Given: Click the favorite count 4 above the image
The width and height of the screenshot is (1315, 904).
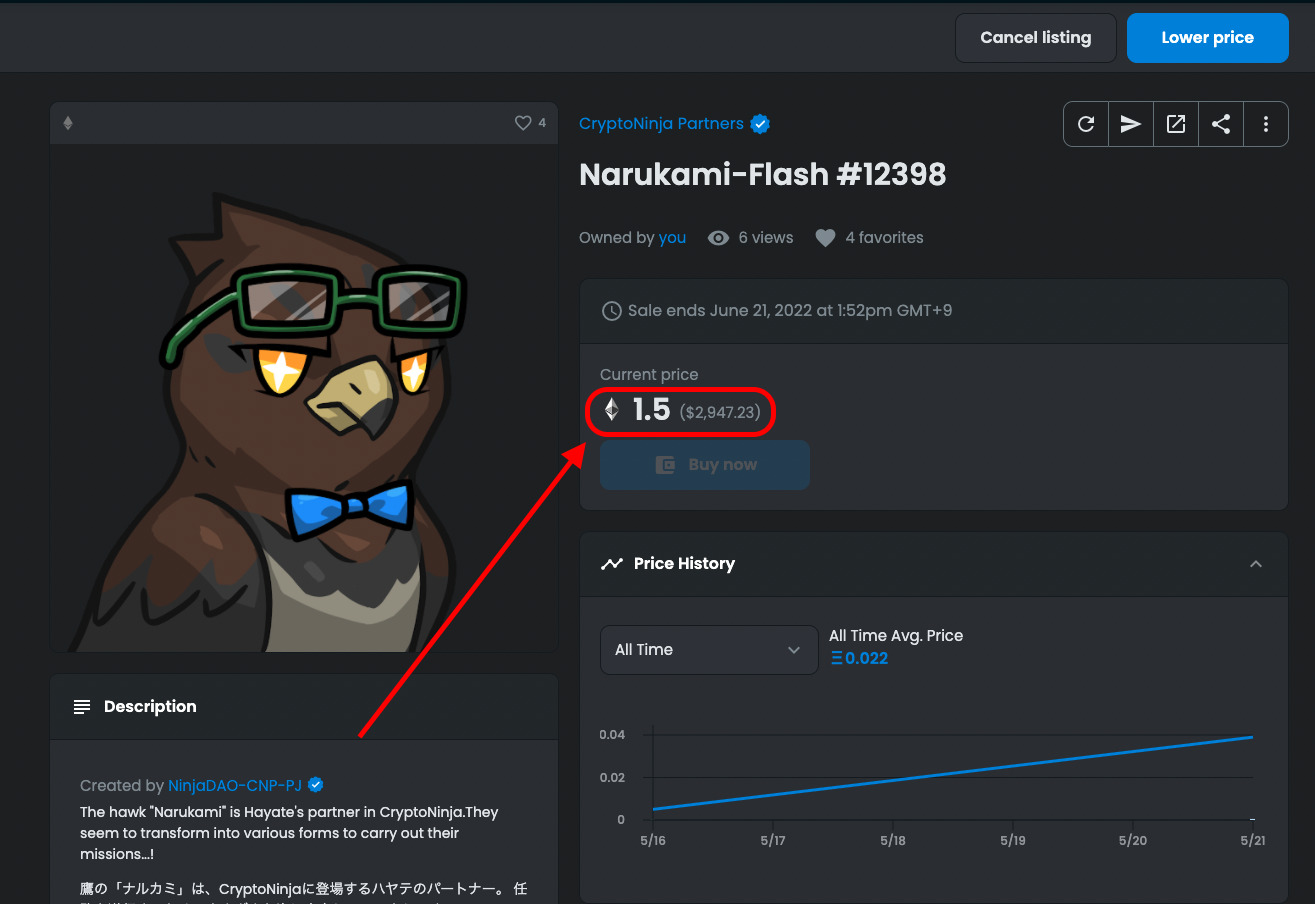Looking at the screenshot, I should pos(542,123).
